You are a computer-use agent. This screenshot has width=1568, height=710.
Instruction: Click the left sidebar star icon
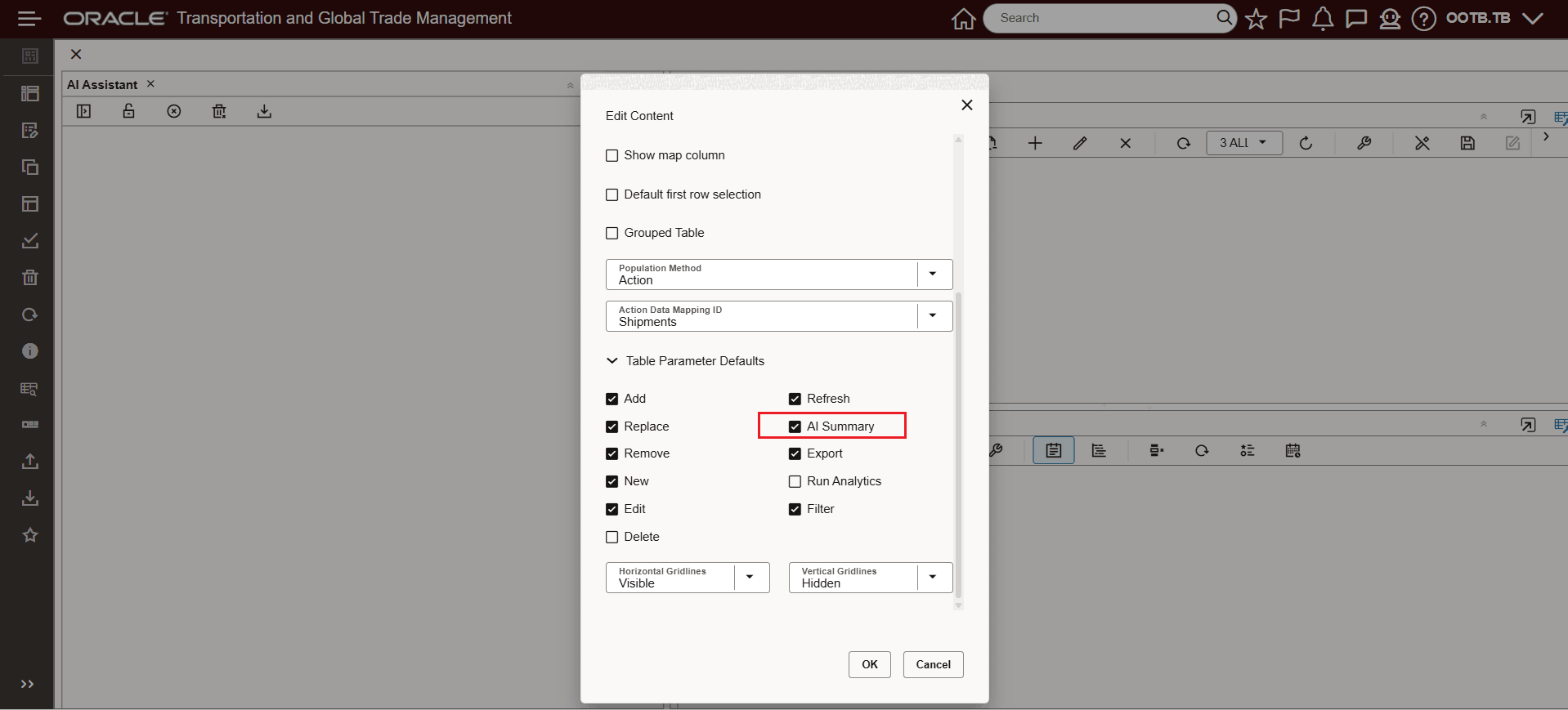coord(30,535)
